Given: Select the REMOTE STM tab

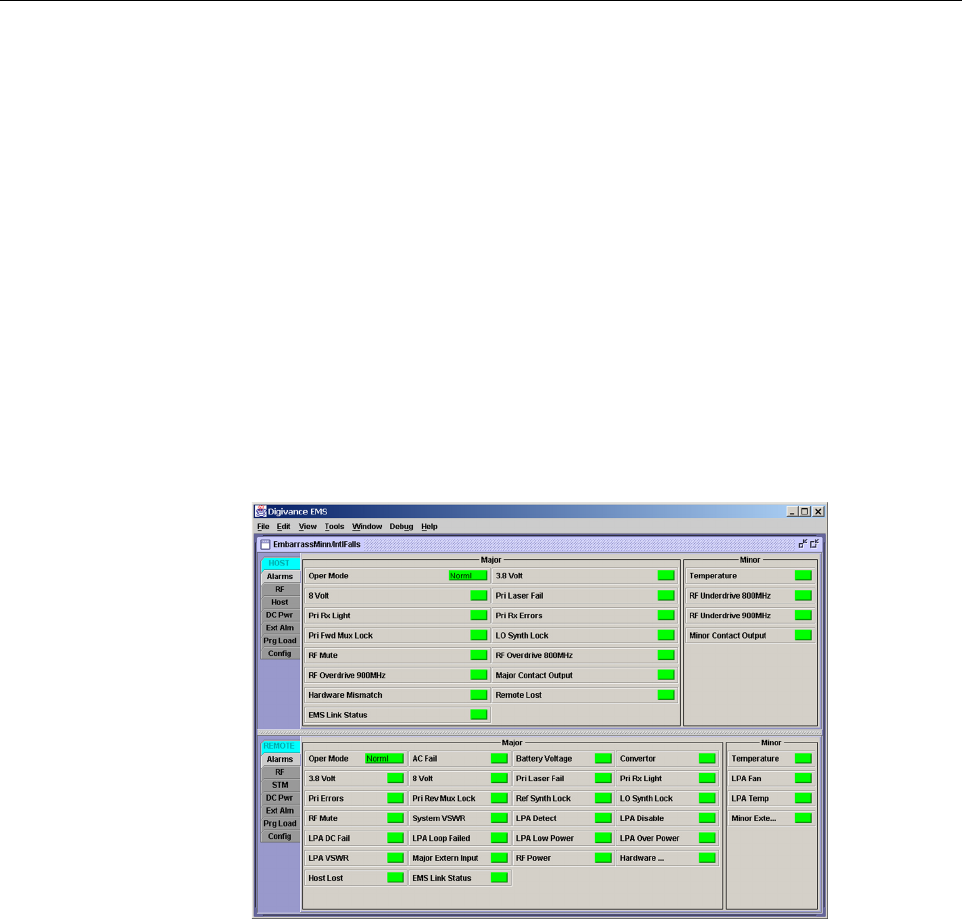Looking at the screenshot, I should click(280, 785).
